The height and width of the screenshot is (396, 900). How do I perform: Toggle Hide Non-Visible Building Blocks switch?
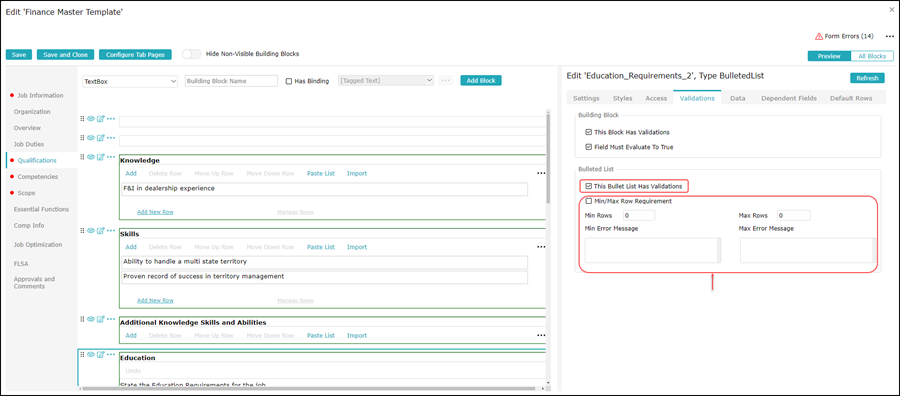tap(192, 54)
